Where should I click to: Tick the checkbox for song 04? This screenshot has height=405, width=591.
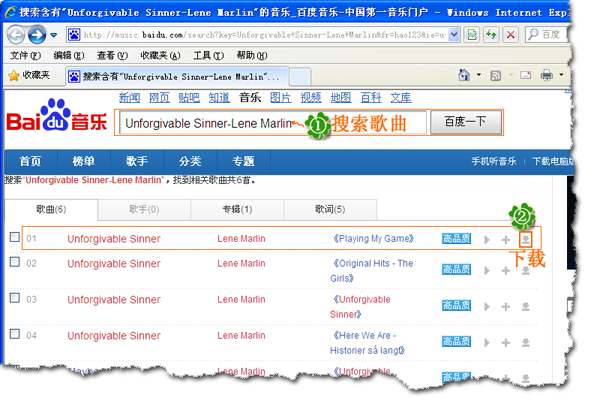click(x=15, y=334)
